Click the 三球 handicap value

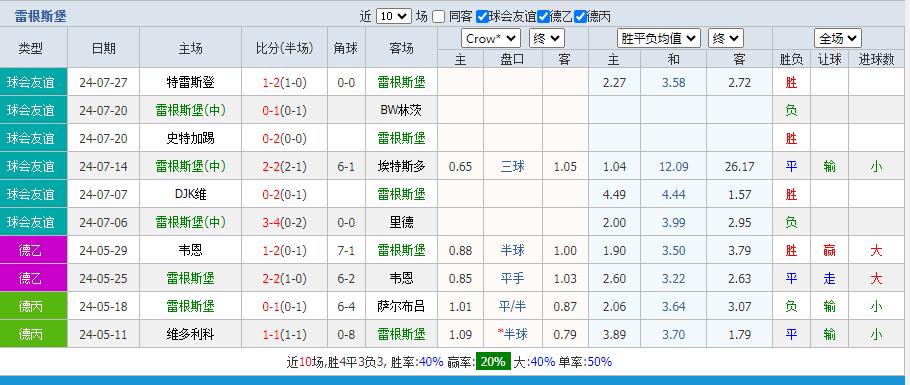(x=512, y=167)
